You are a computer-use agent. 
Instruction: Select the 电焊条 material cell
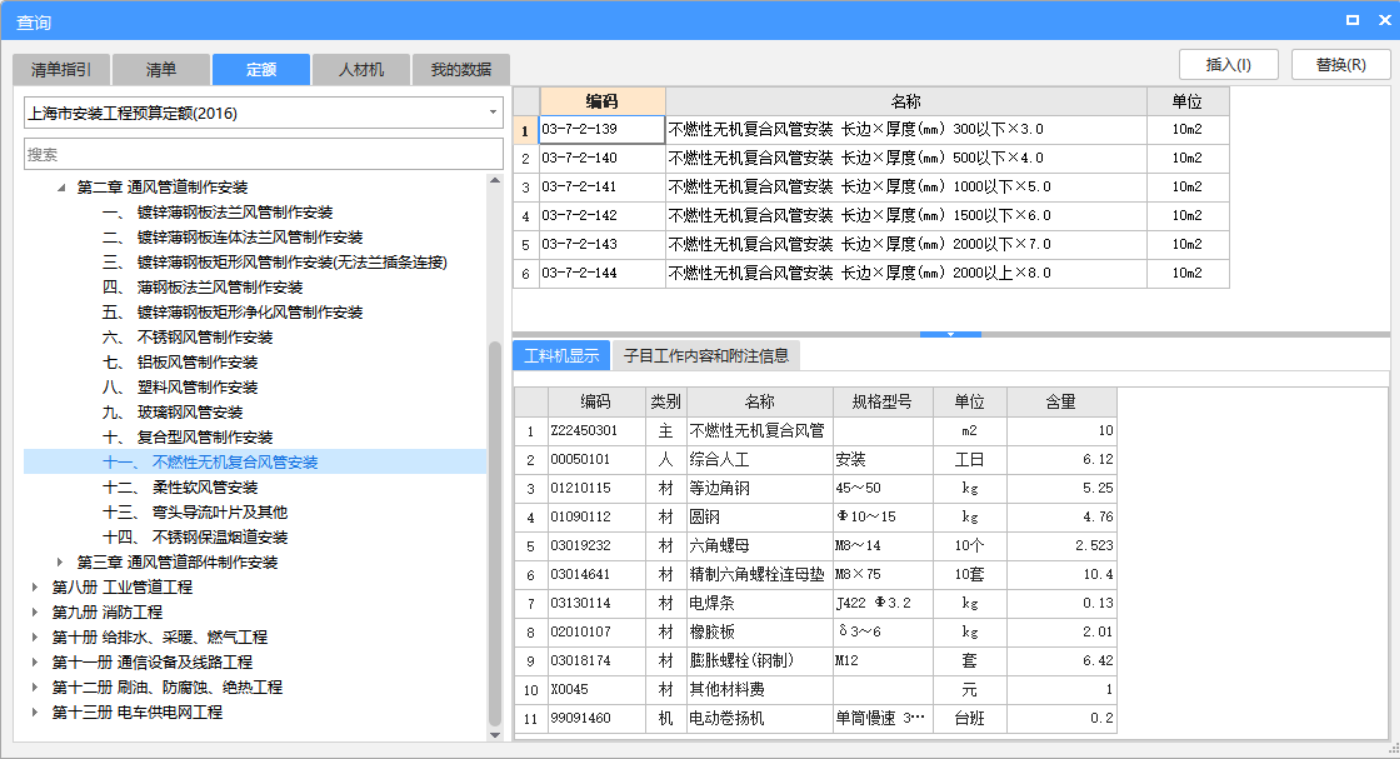(759, 604)
